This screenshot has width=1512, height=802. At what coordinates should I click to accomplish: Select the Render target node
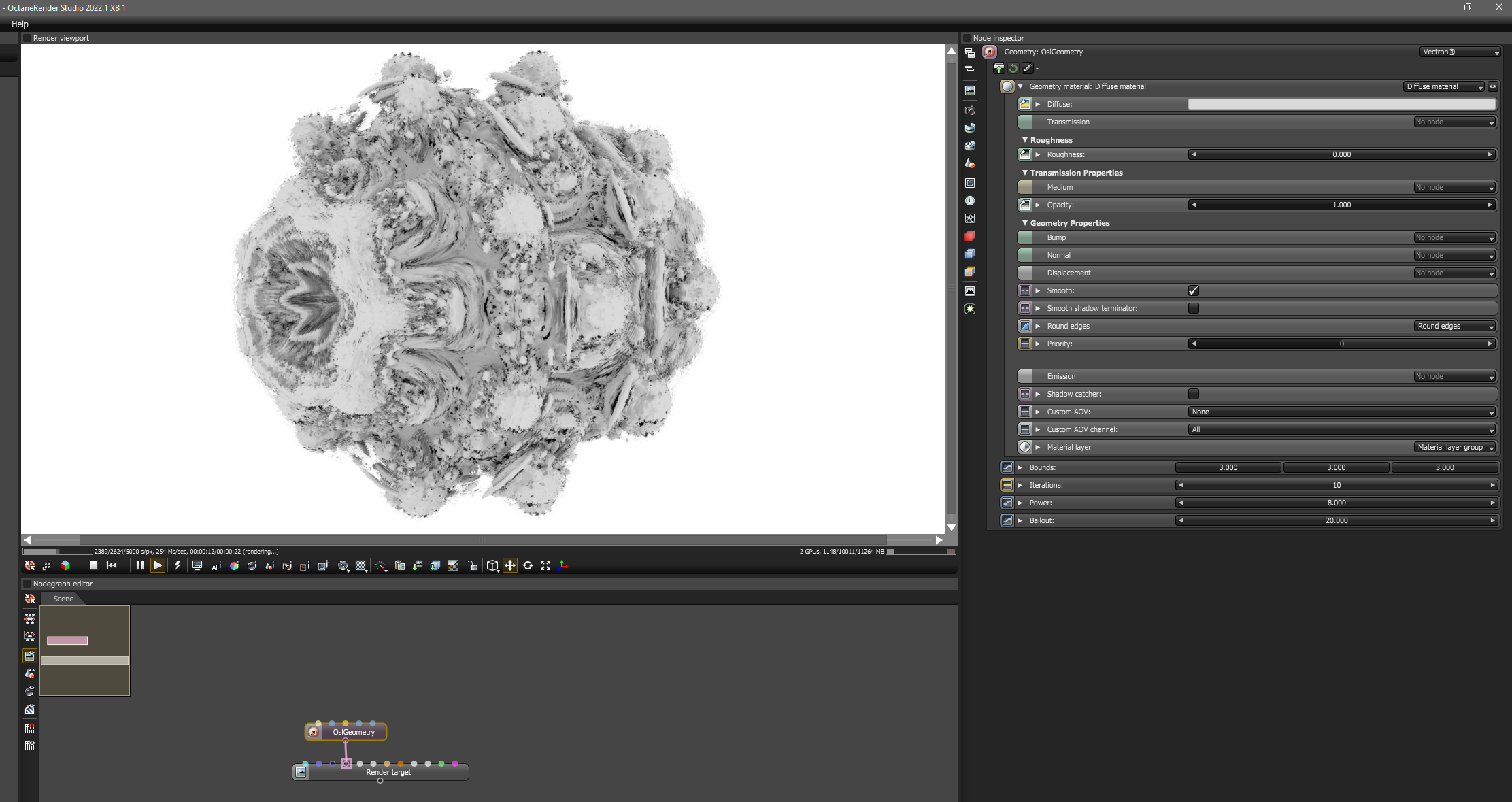coord(388,772)
